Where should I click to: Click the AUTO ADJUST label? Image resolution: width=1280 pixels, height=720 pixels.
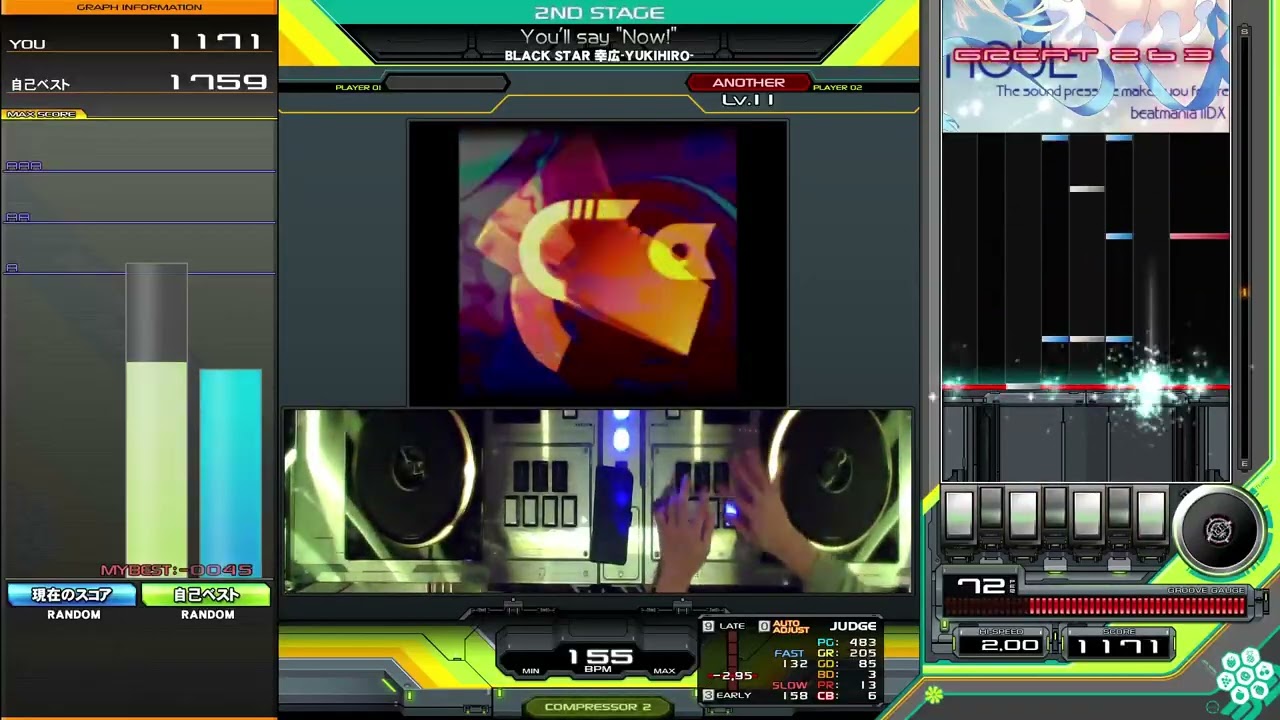point(790,627)
